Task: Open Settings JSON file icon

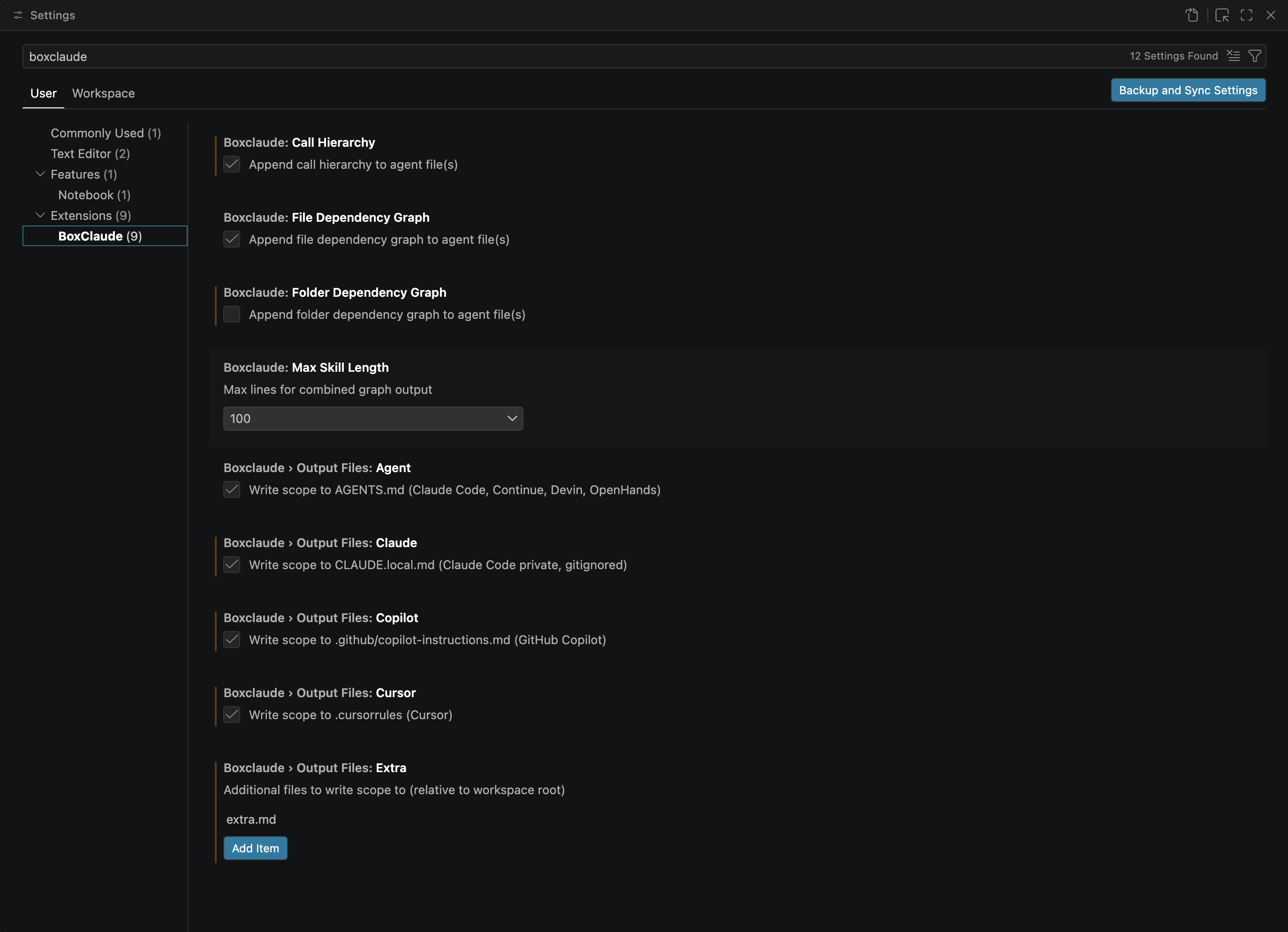Action: [x=1192, y=15]
